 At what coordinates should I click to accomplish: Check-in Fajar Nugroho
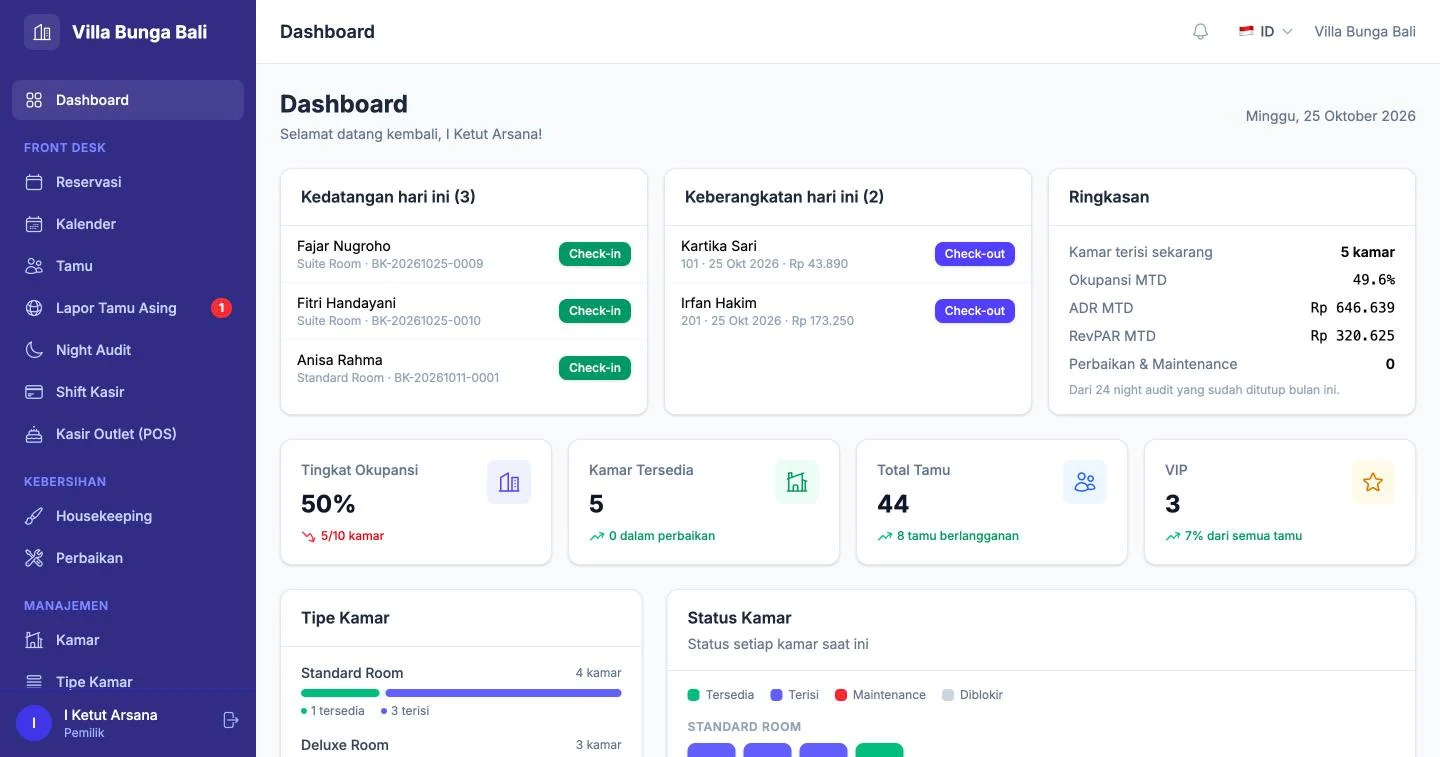(x=595, y=254)
